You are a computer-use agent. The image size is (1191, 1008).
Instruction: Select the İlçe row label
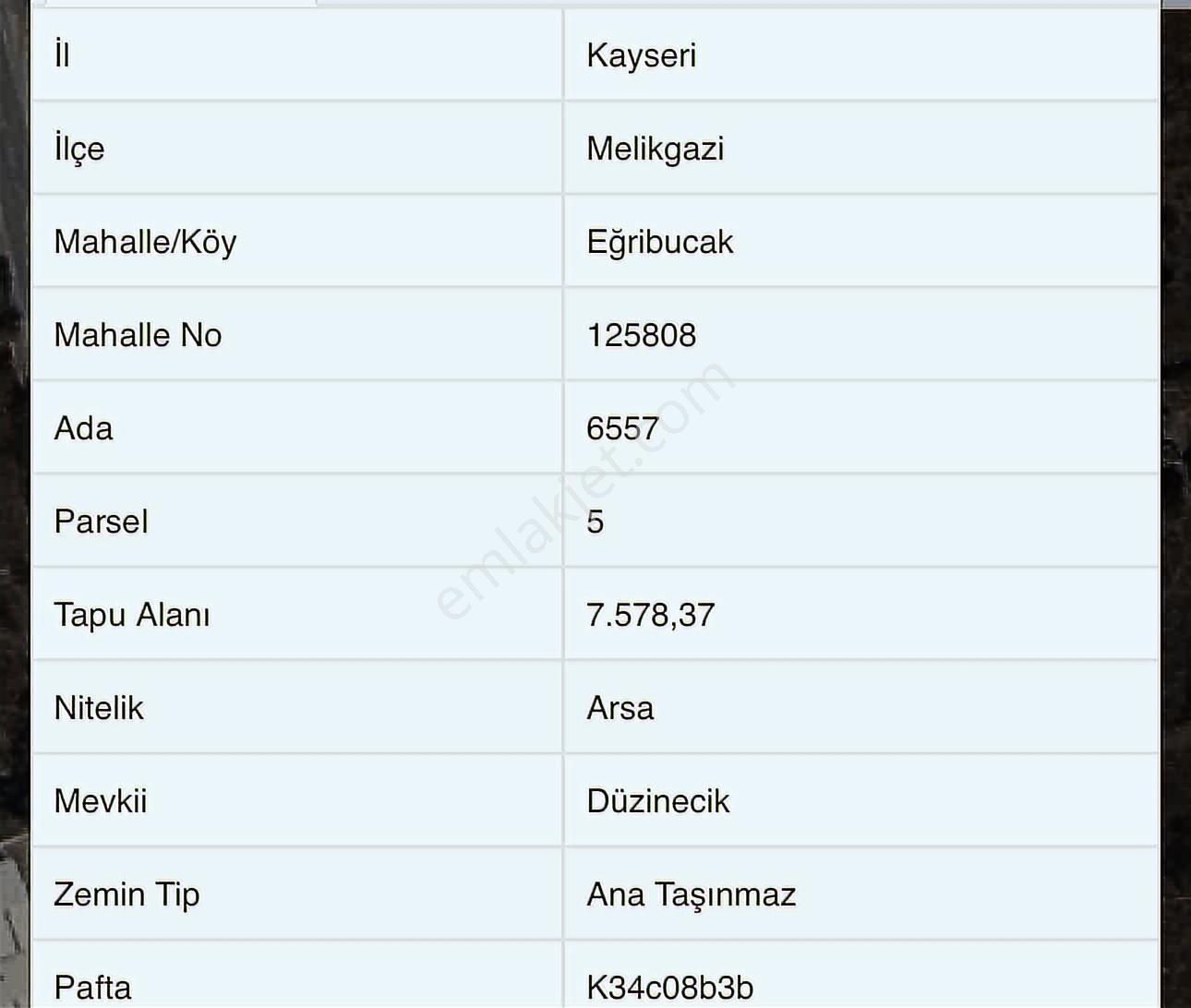[x=79, y=149]
